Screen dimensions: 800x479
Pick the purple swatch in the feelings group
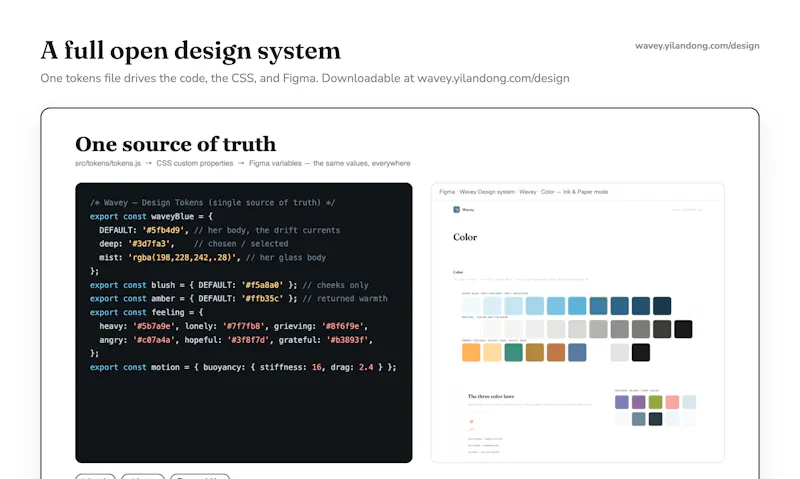point(621,402)
